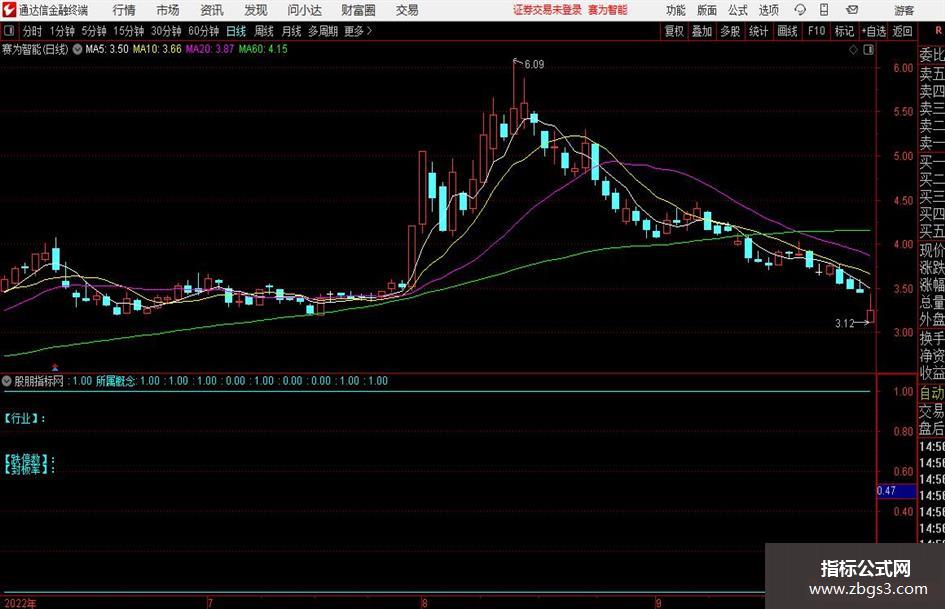The width and height of the screenshot is (945, 609).
Task: Open the mail envelope icon
Action: tap(852, 10)
